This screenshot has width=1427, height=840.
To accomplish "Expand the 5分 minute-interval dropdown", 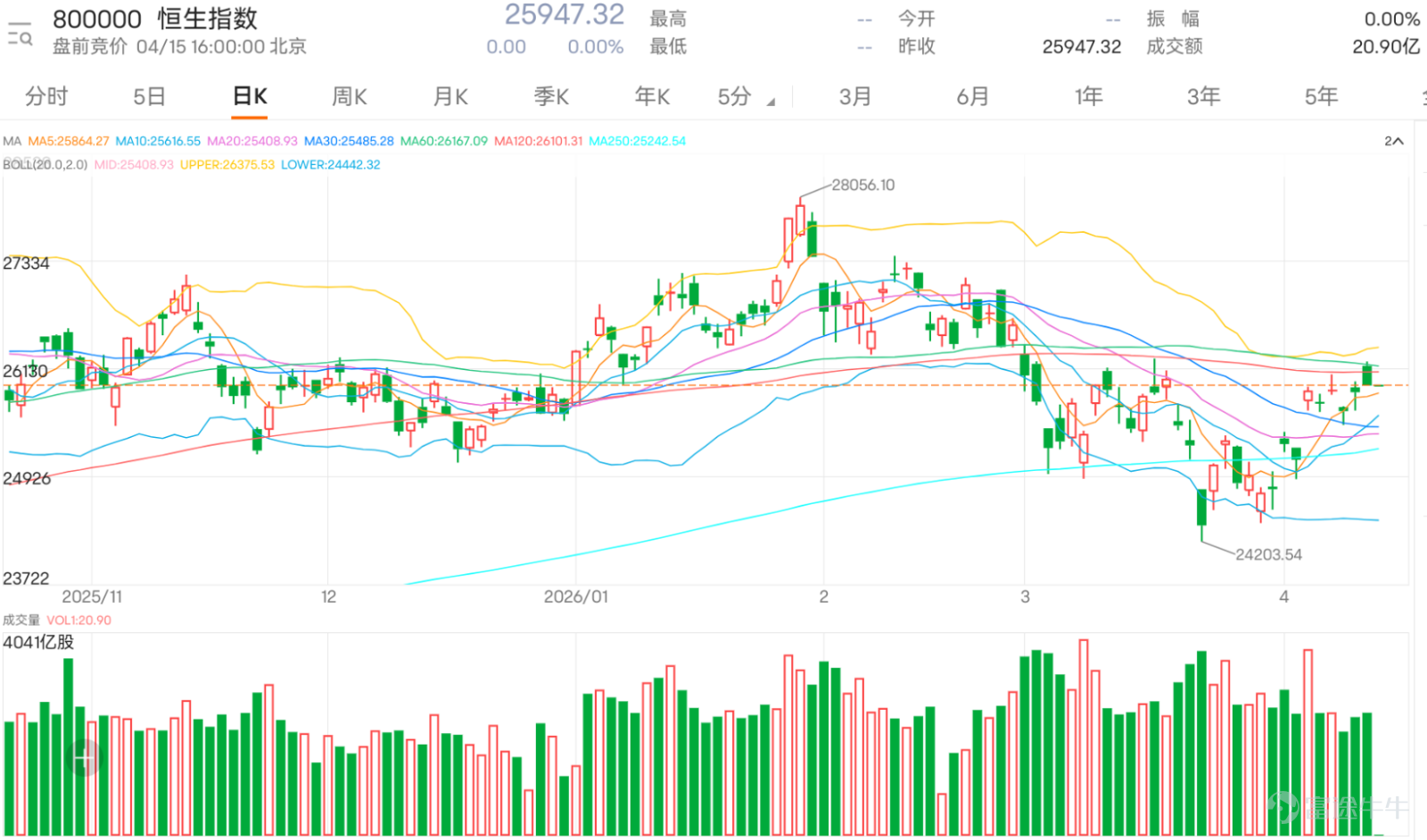I will 746,96.
